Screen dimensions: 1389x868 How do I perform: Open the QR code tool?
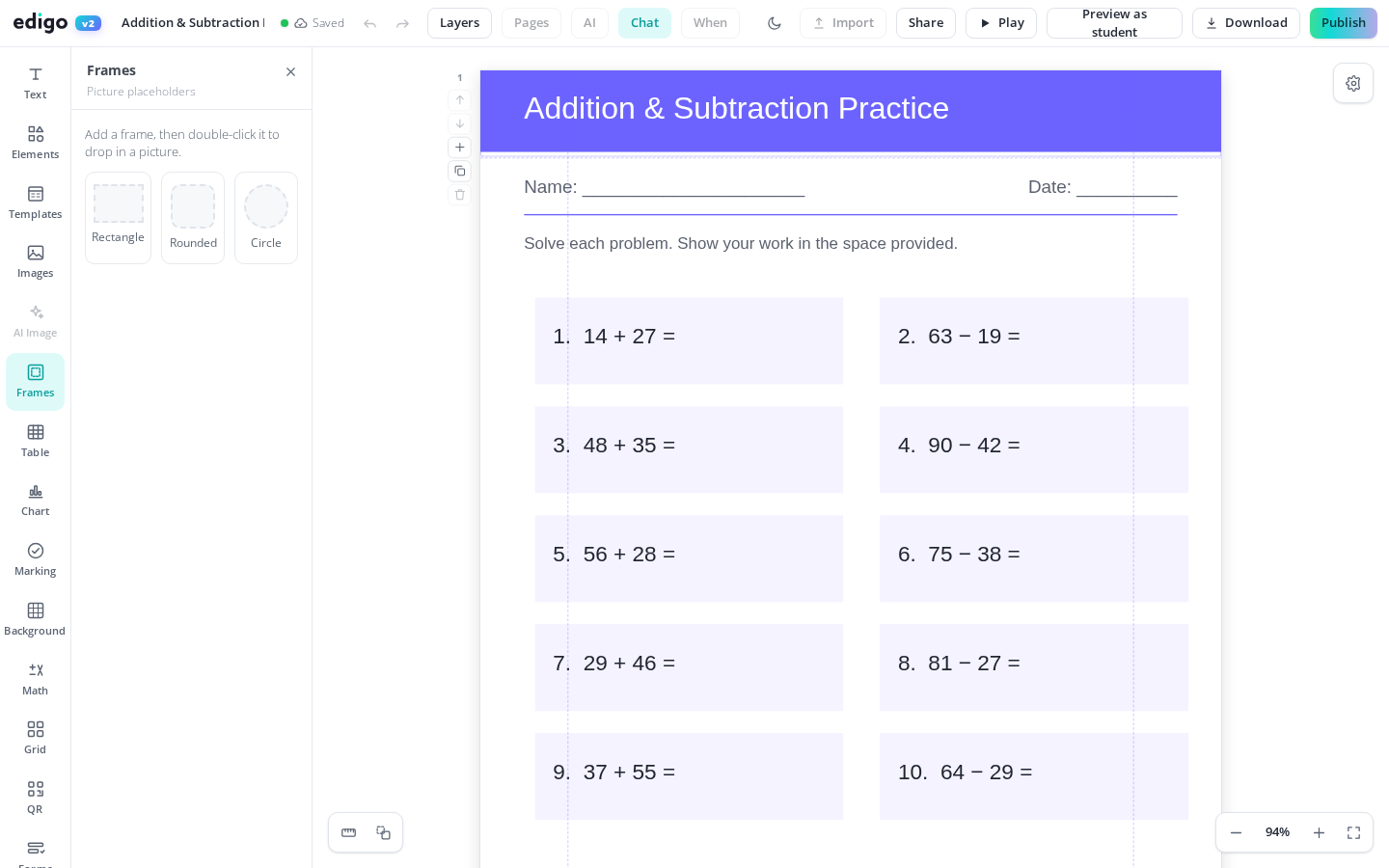[x=35, y=798]
